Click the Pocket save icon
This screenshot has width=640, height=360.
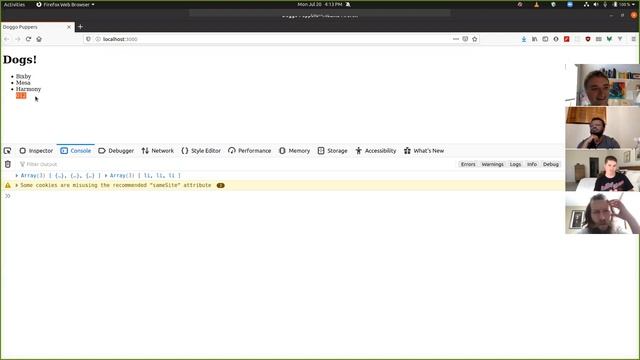(465, 39)
